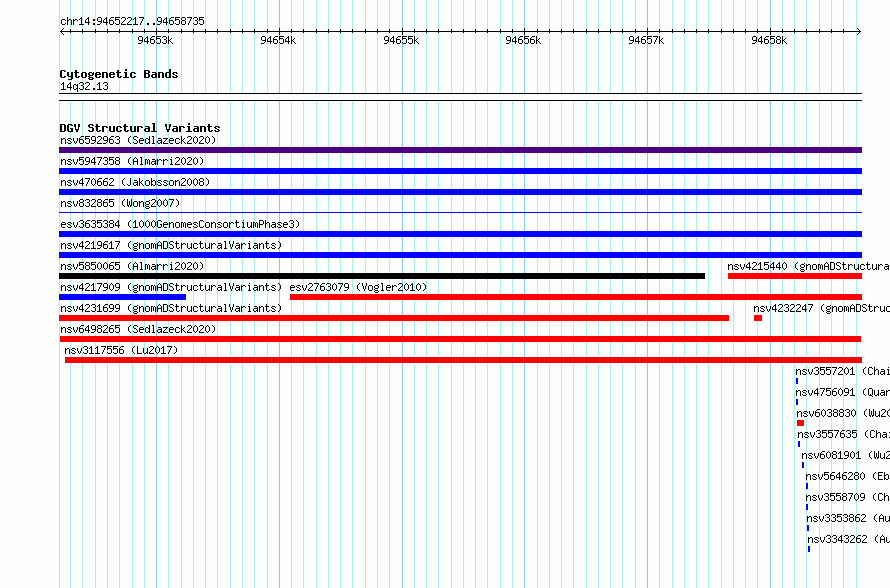Select the nsv3557635 variant label
The image size is (890, 588).
[843, 434]
